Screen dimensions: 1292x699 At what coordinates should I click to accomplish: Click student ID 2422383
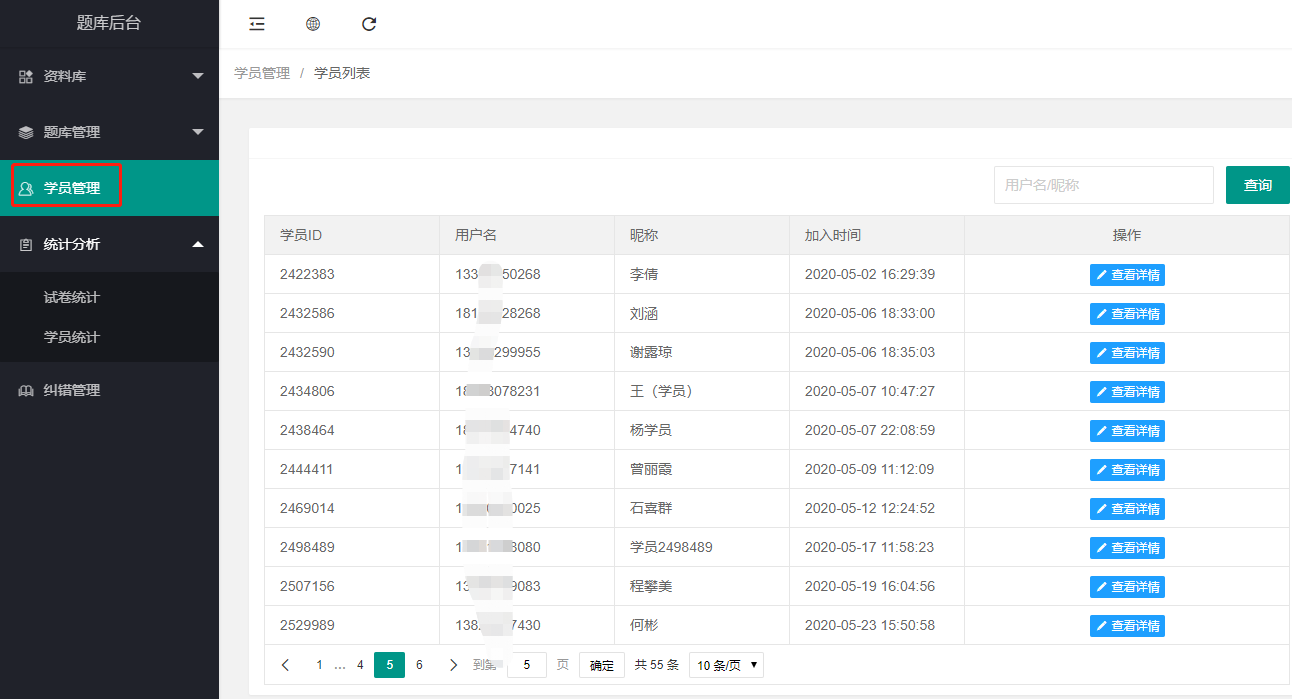click(307, 274)
